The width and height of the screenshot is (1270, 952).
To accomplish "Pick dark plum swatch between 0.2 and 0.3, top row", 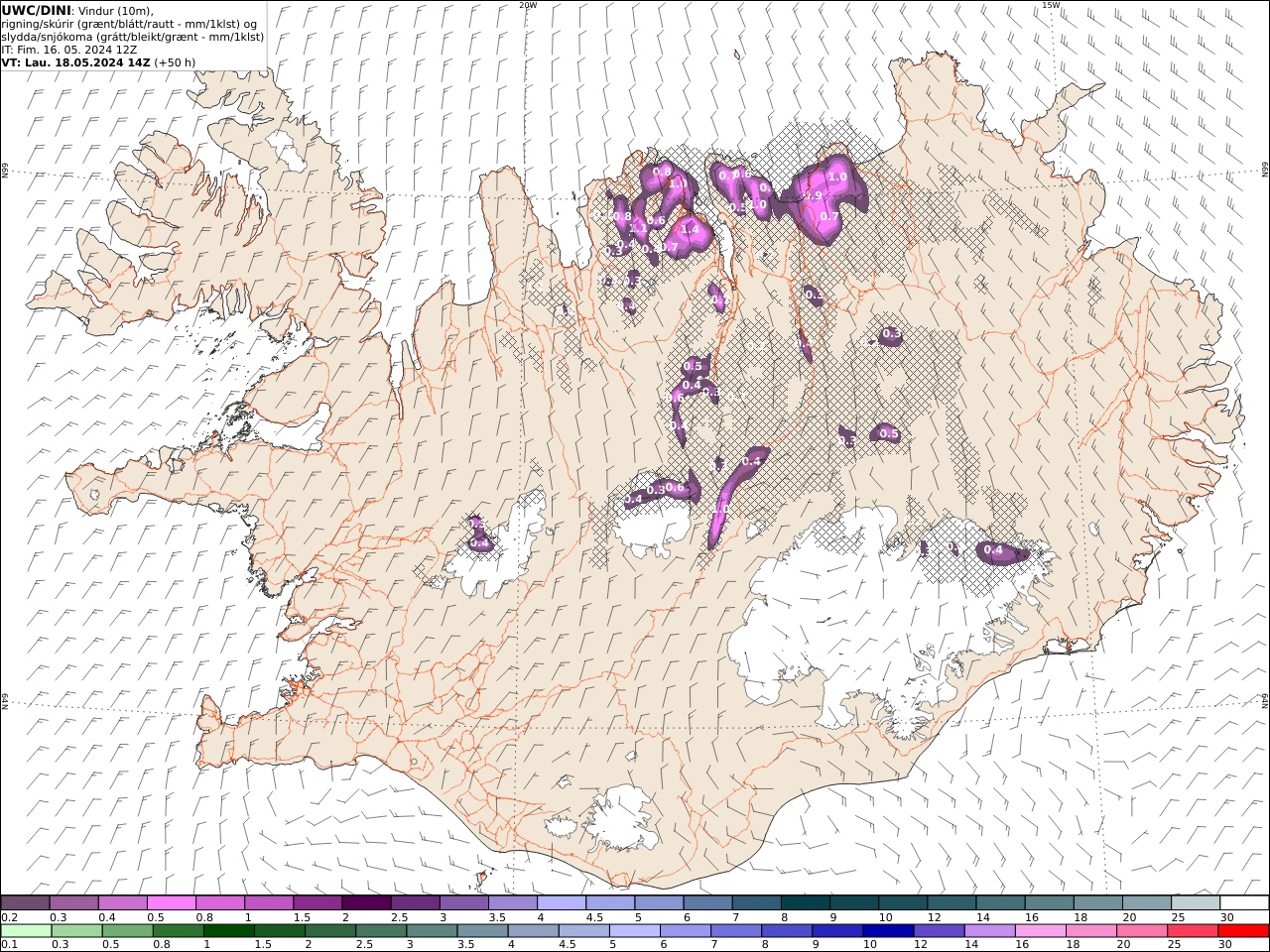I will point(25,903).
